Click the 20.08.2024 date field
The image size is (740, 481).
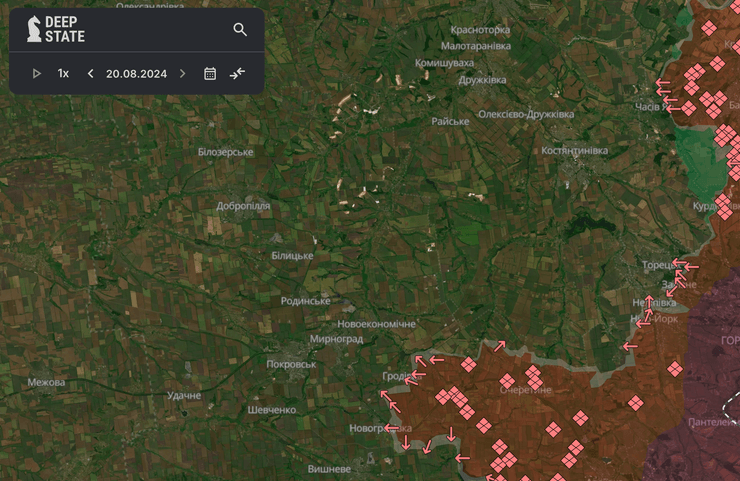pyautogui.click(x=136, y=74)
